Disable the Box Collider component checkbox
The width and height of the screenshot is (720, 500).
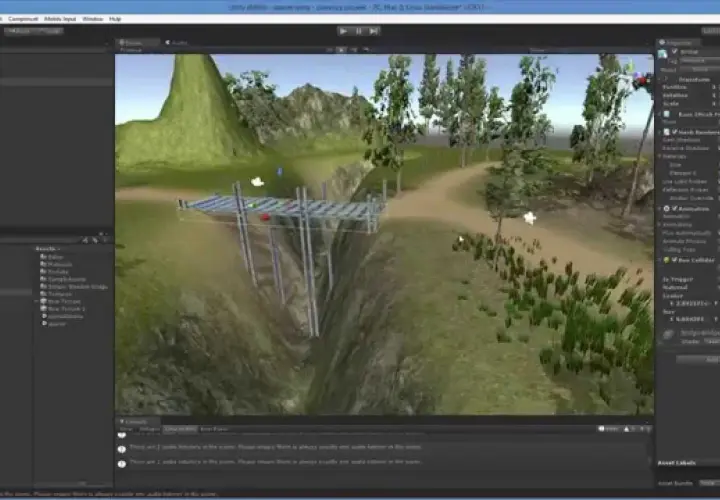675,260
